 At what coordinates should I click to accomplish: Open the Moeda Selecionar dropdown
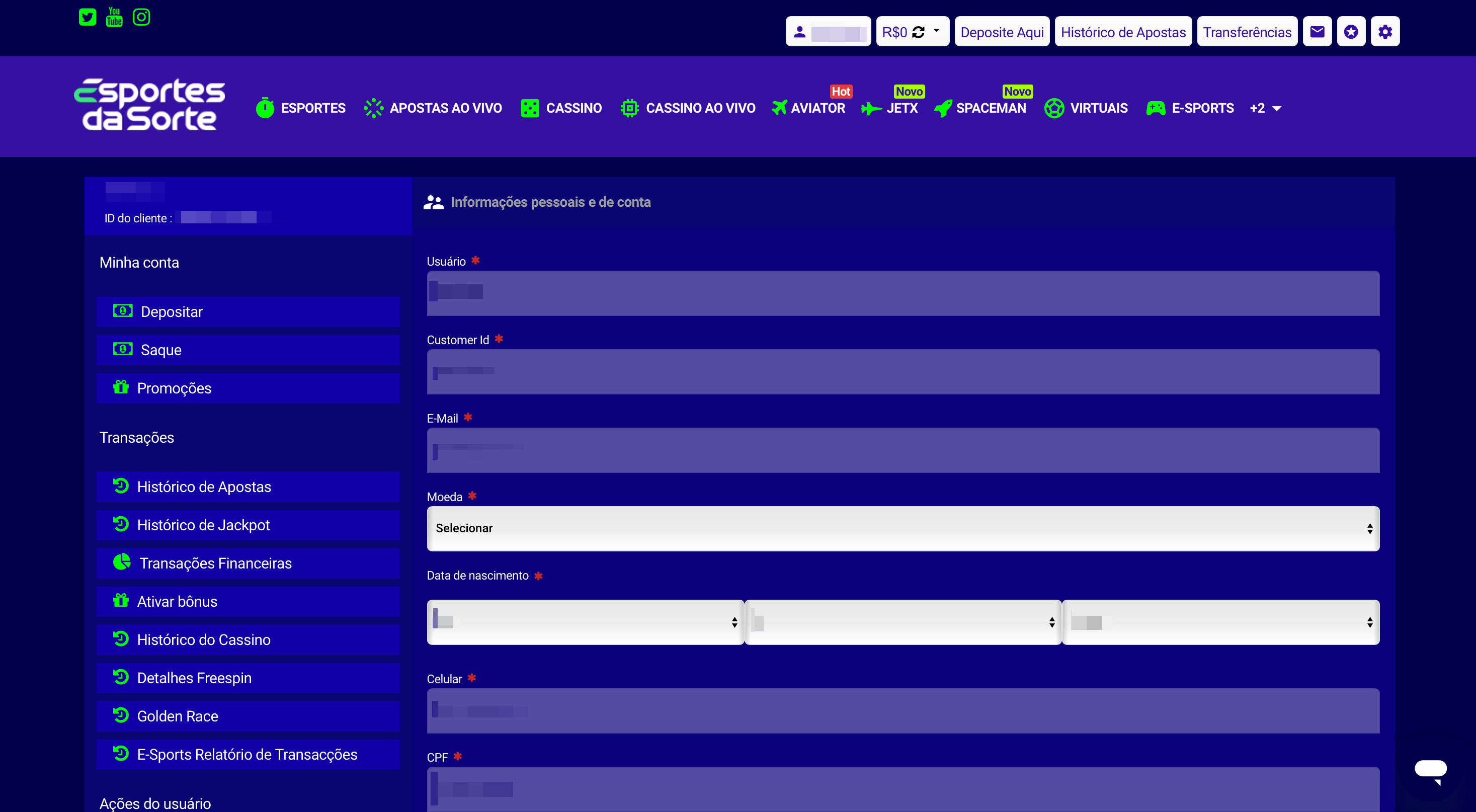pos(903,528)
